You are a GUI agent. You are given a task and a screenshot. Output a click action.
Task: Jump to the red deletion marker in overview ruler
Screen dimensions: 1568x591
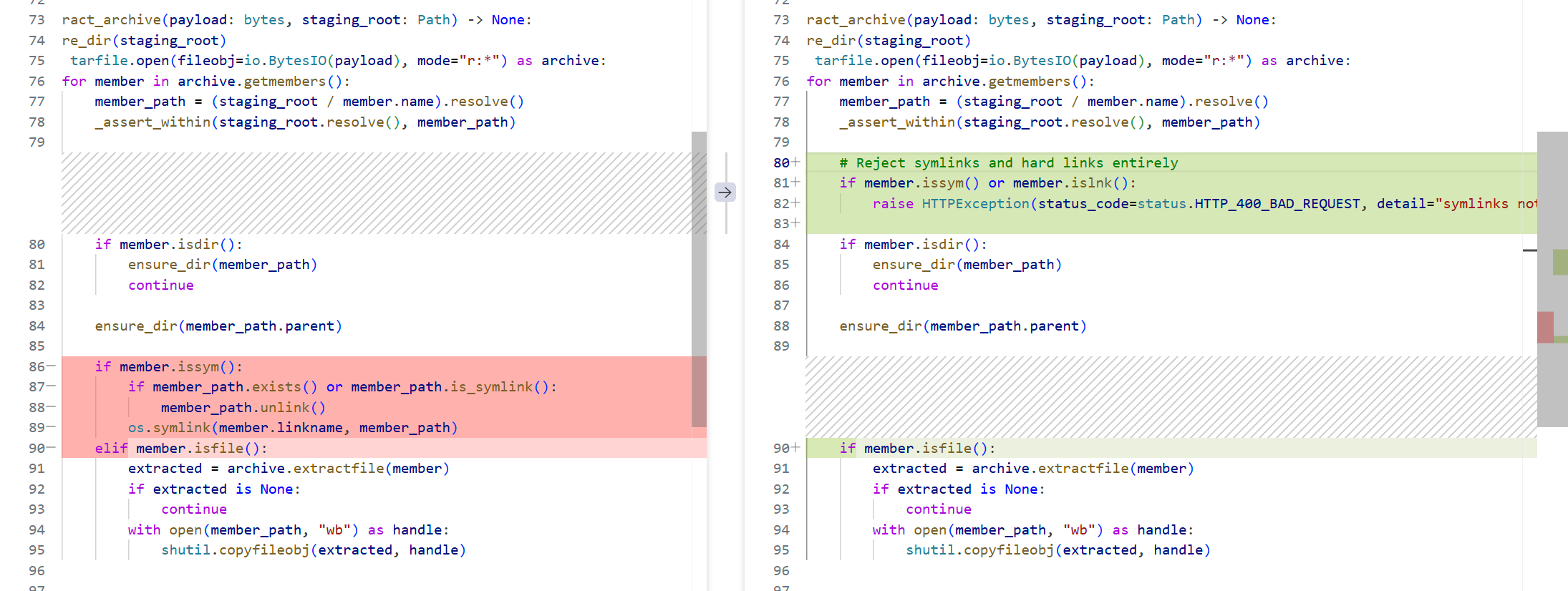(1545, 327)
